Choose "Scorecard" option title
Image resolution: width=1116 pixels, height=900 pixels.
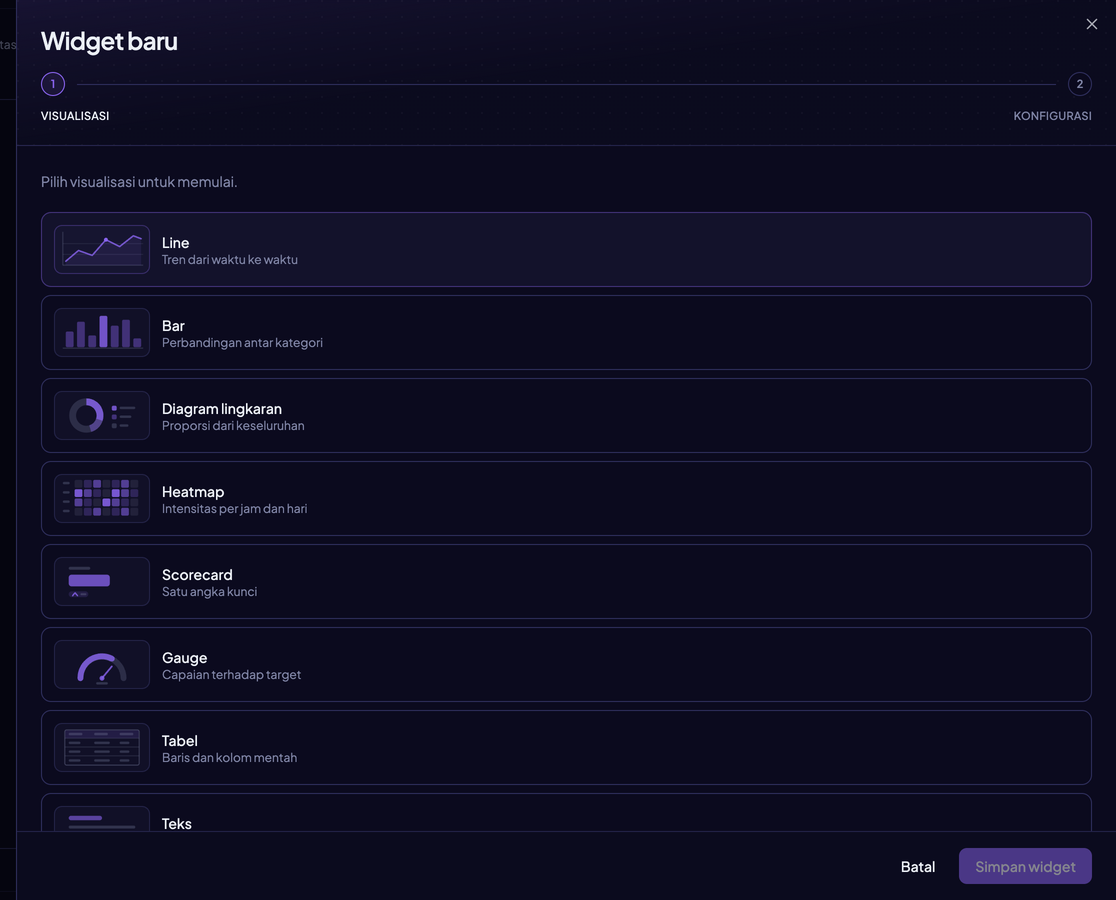pyautogui.click(x=197, y=575)
